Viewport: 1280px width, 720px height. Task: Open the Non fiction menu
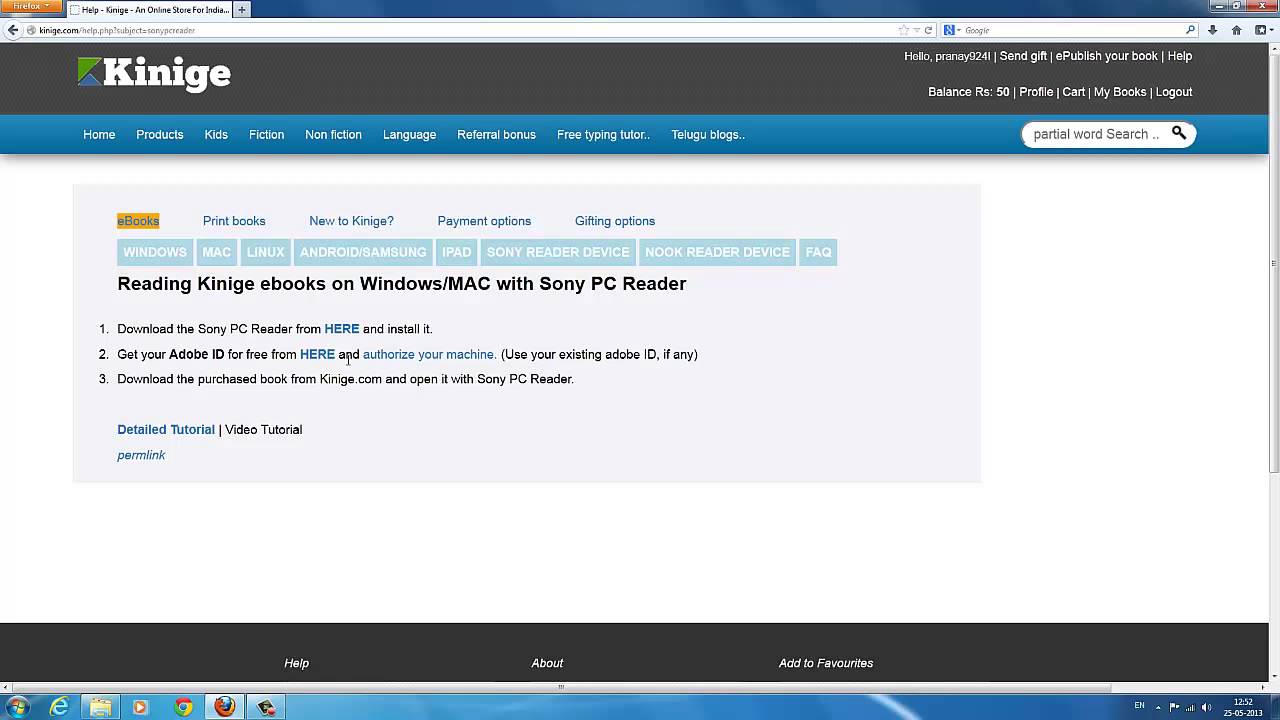click(x=333, y=134)
